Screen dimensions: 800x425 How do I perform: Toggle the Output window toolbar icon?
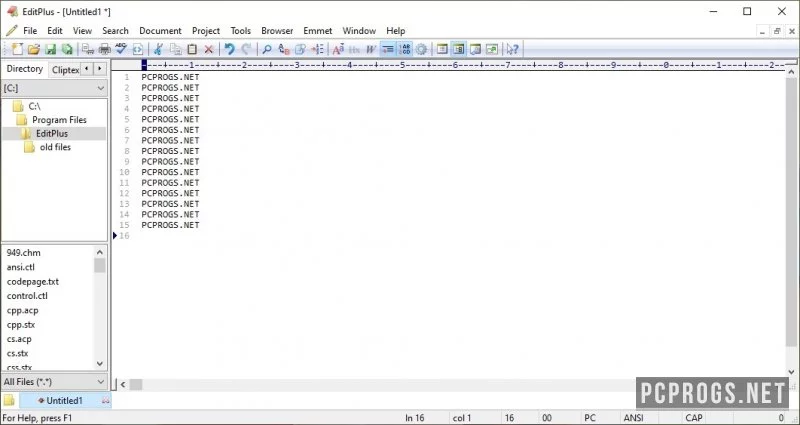[476, 49]
